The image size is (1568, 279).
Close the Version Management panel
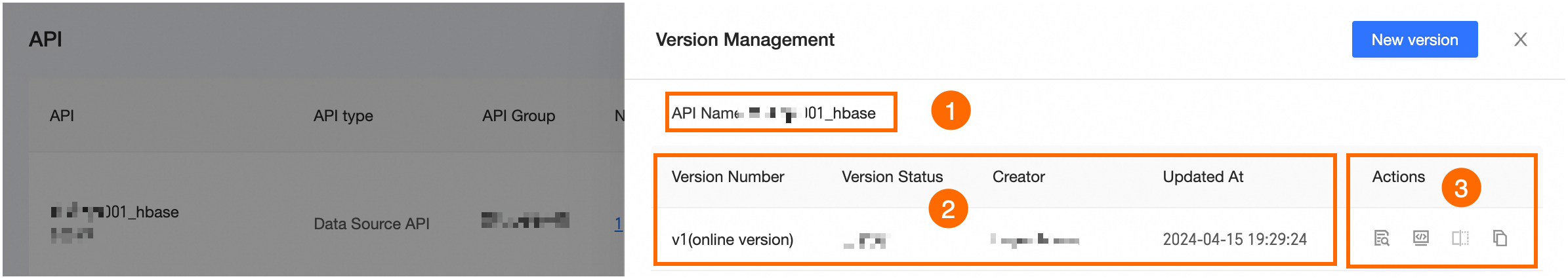(1520, 40)
